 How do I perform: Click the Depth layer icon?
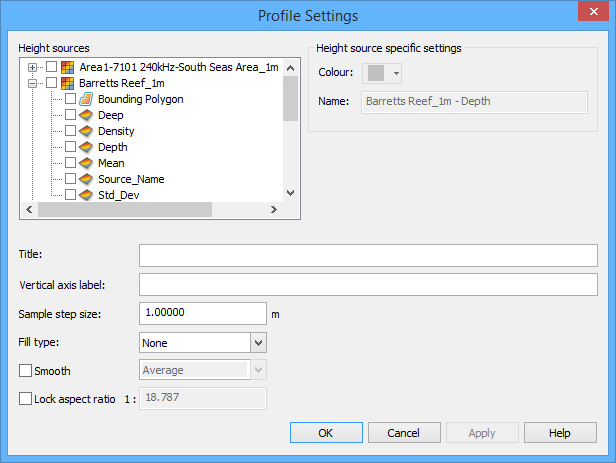pos(86,148)
